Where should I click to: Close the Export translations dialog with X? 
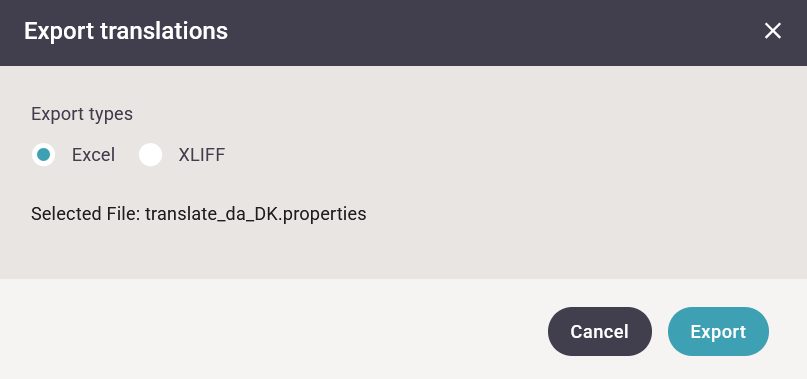click(773, 31)
